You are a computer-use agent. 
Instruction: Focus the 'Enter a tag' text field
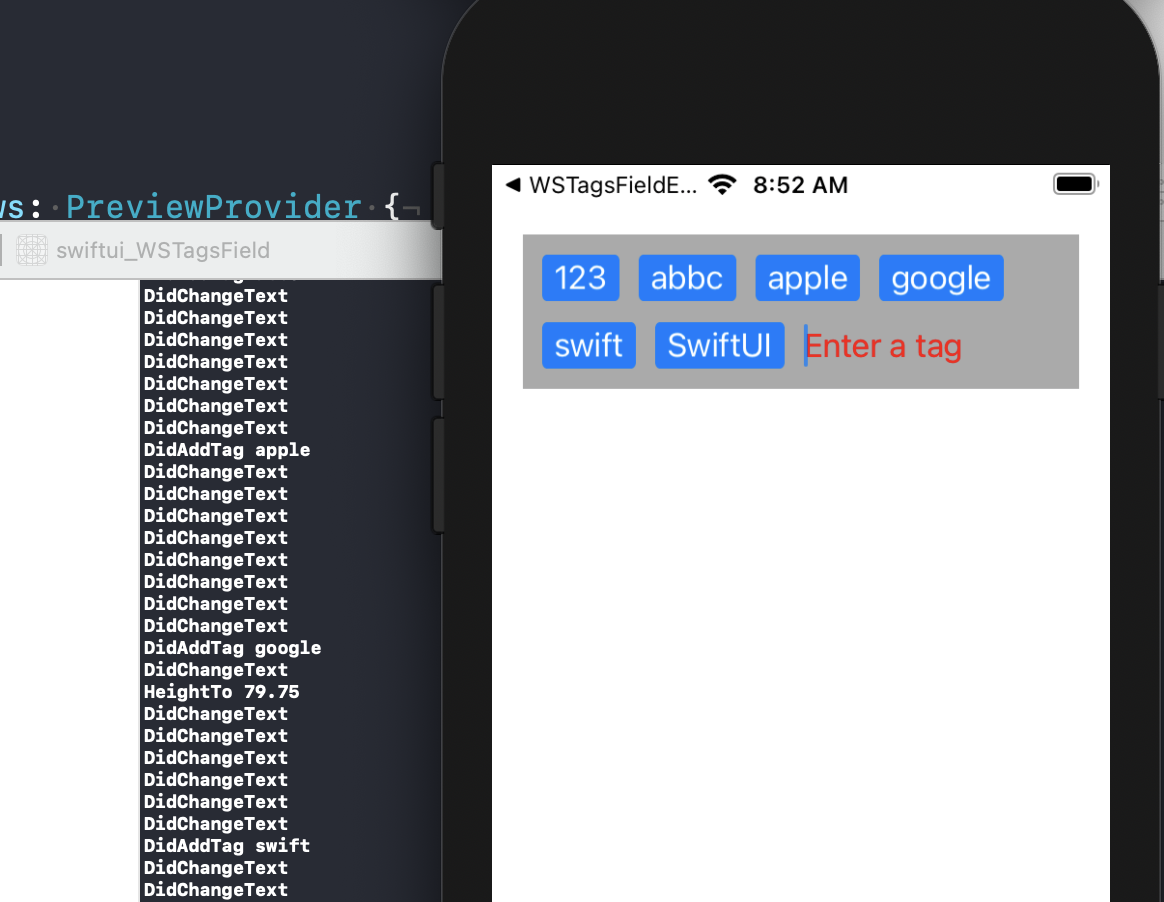[x=883, y=346]
